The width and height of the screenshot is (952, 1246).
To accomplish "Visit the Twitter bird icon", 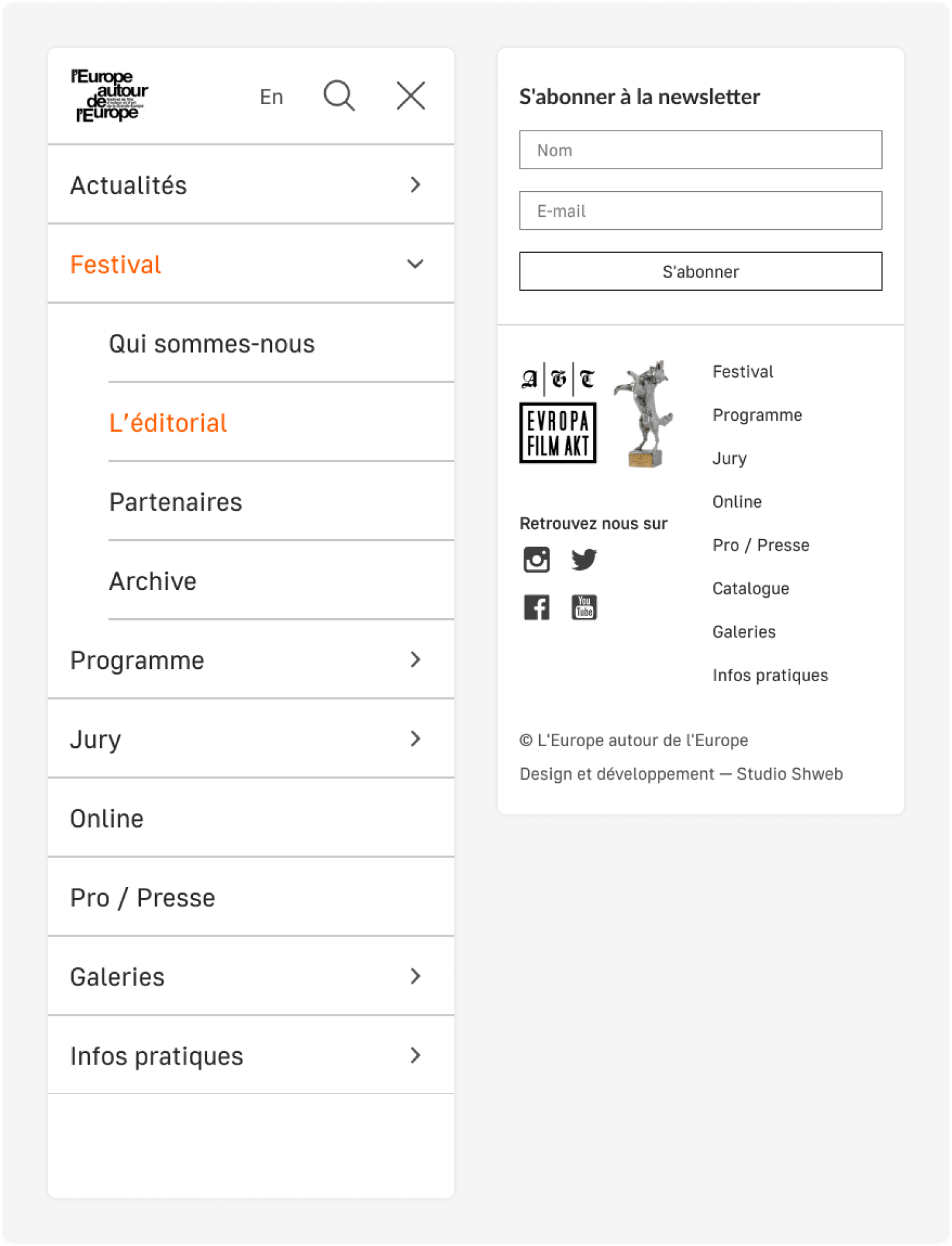I will tap(584, 560).
